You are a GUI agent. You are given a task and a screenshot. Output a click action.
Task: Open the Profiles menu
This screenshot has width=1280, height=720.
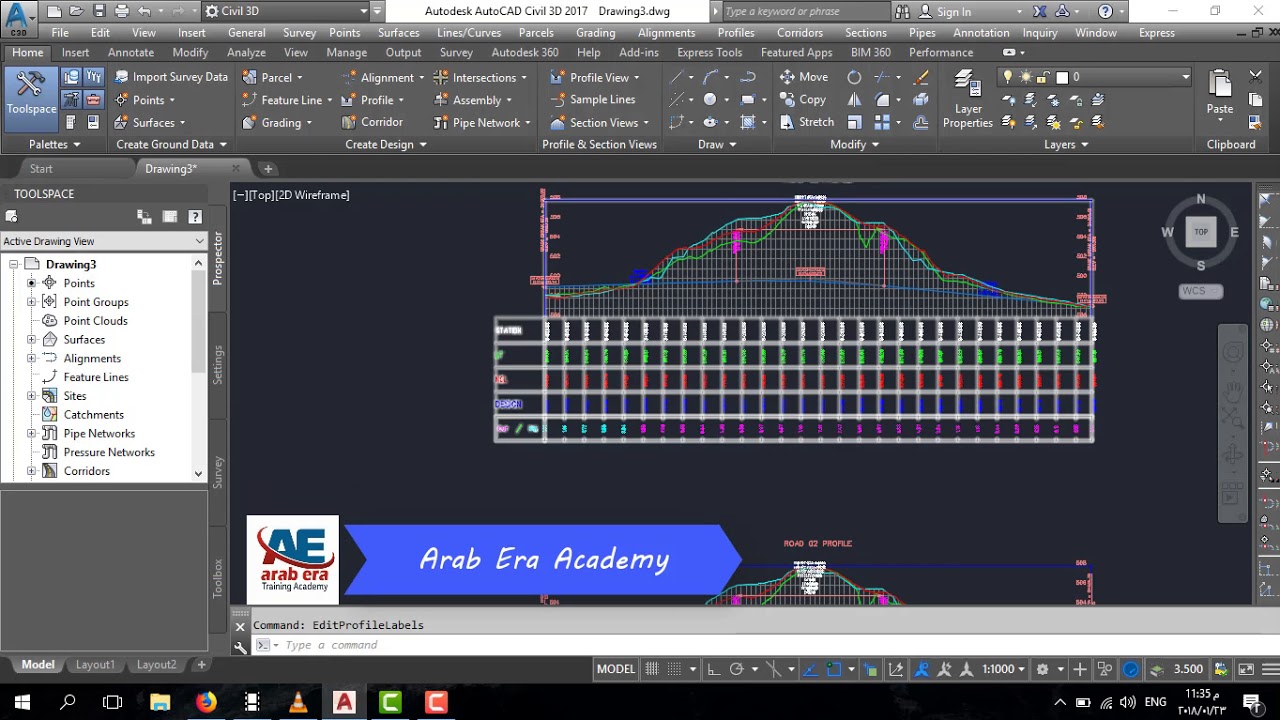coord(736,32)
